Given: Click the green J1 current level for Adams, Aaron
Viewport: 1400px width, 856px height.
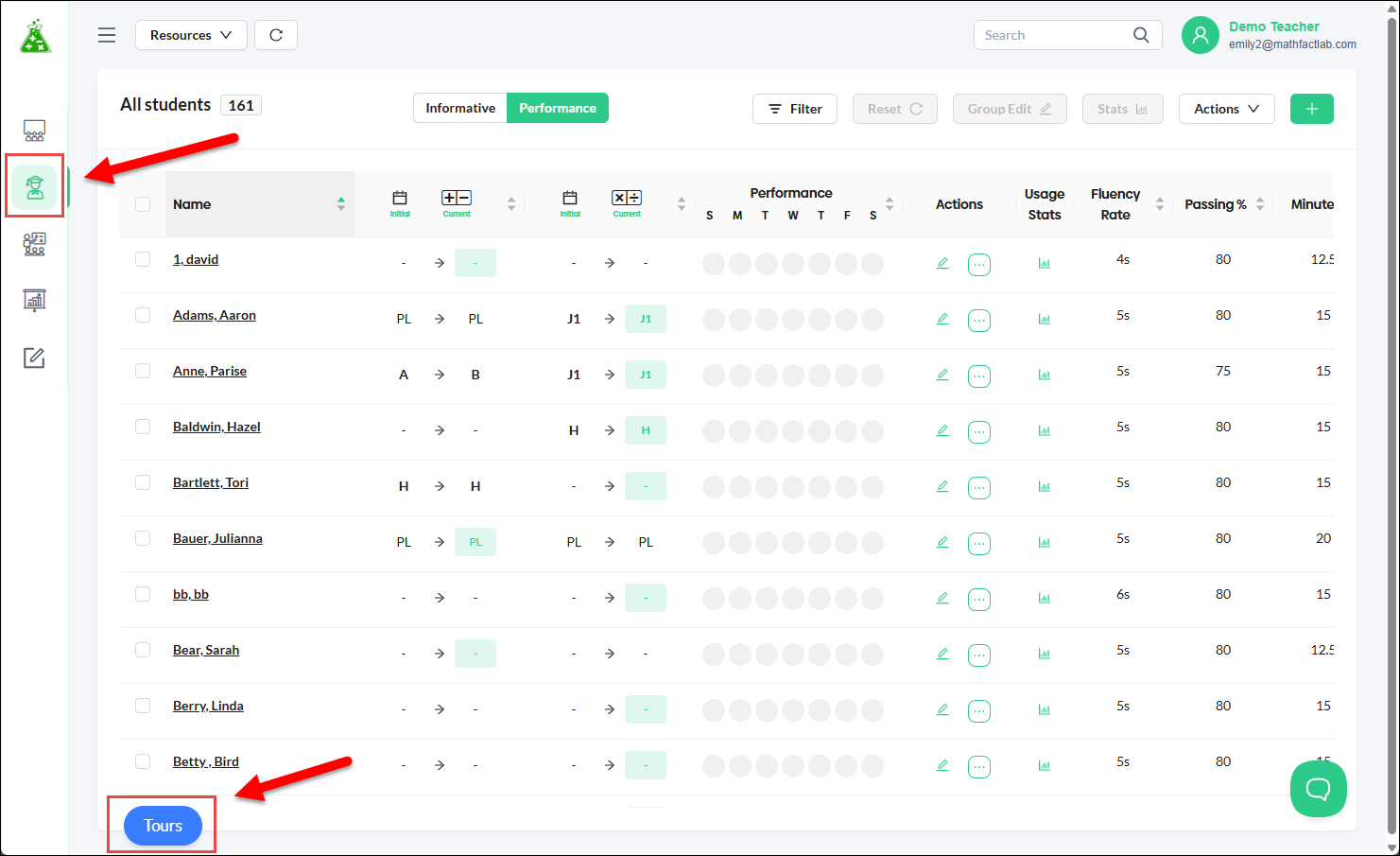Looking at the screenshot, I should coord(646,319).
